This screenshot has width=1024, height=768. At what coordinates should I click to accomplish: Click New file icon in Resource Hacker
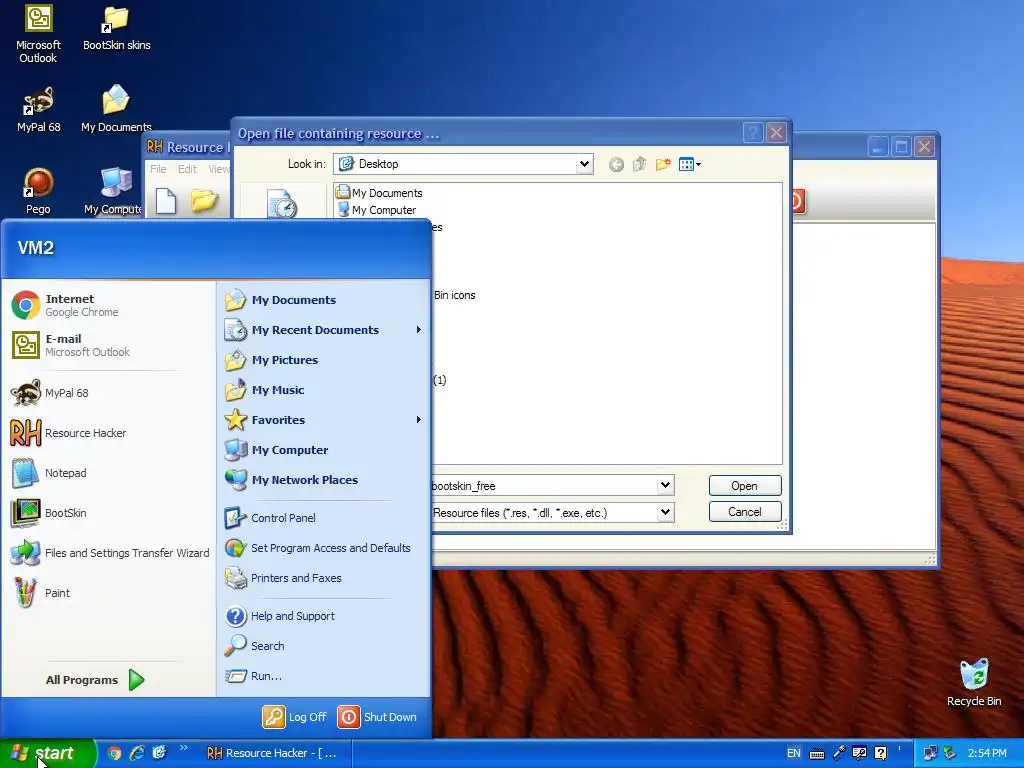coord(166,201)
